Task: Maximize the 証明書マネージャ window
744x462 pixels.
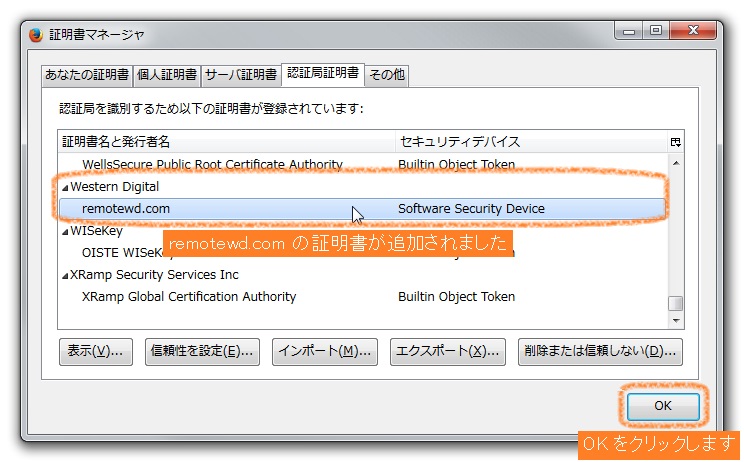Action: click(656, 31)
